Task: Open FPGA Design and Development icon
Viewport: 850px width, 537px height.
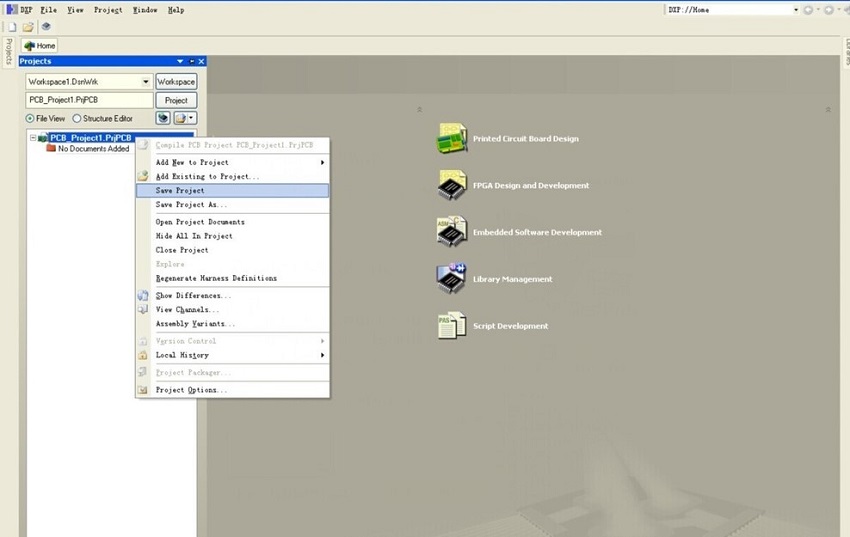Action: point(452,185)
